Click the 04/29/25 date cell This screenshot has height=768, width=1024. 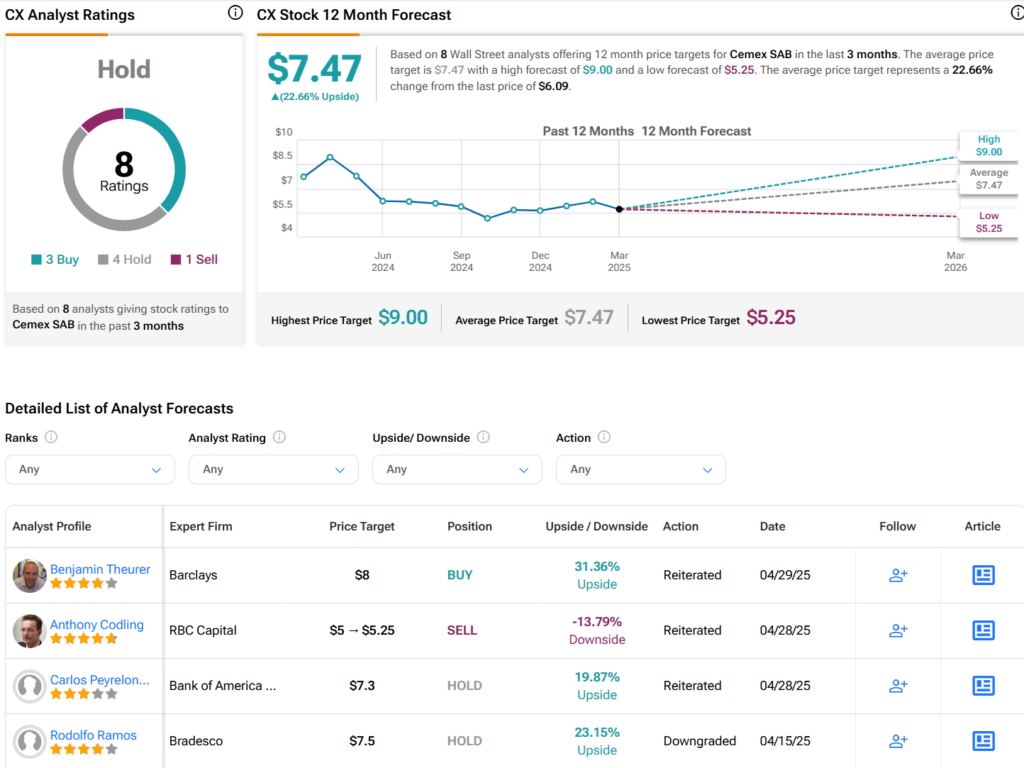pos(785,575)
